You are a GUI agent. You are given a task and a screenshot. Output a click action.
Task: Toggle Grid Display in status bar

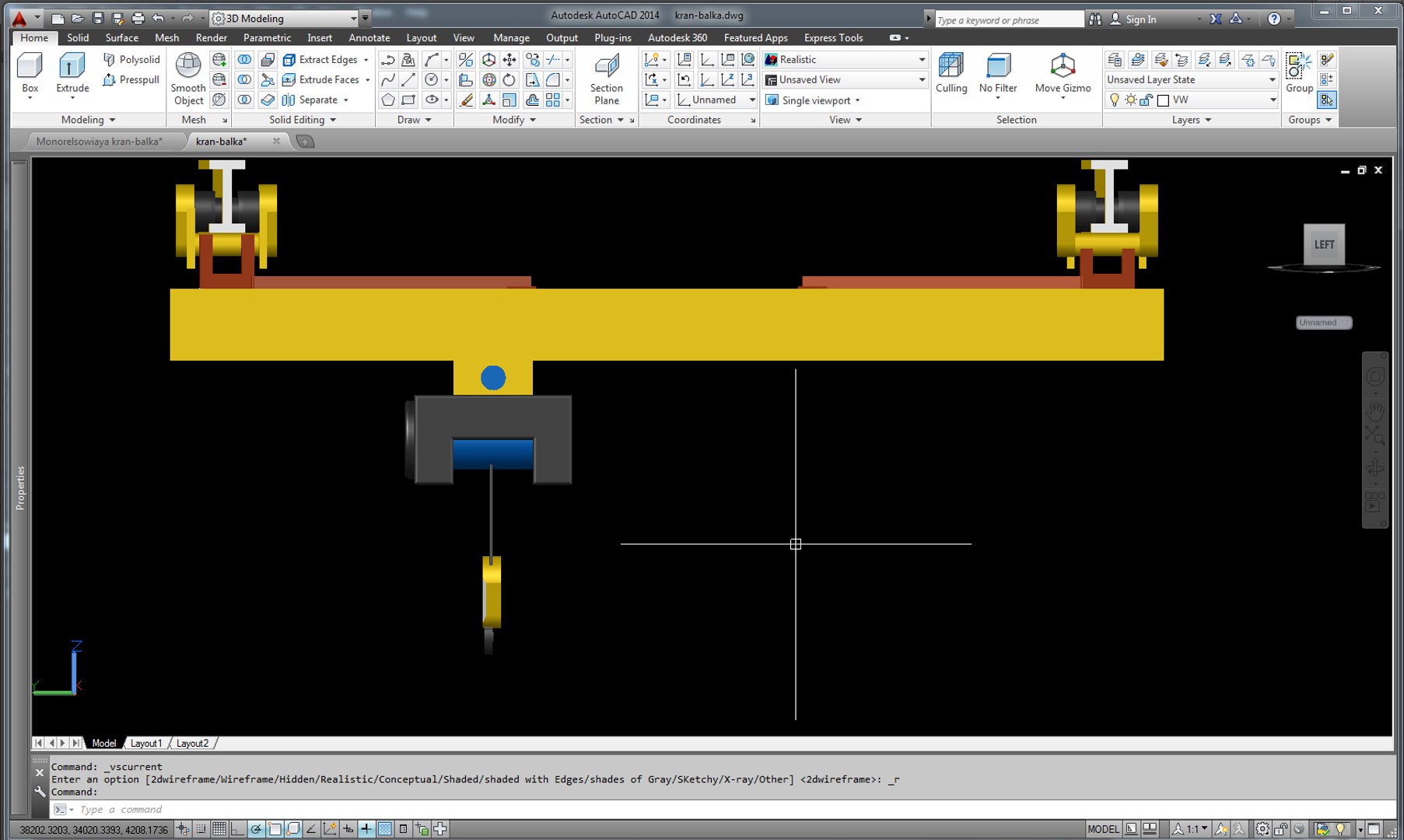219,829
